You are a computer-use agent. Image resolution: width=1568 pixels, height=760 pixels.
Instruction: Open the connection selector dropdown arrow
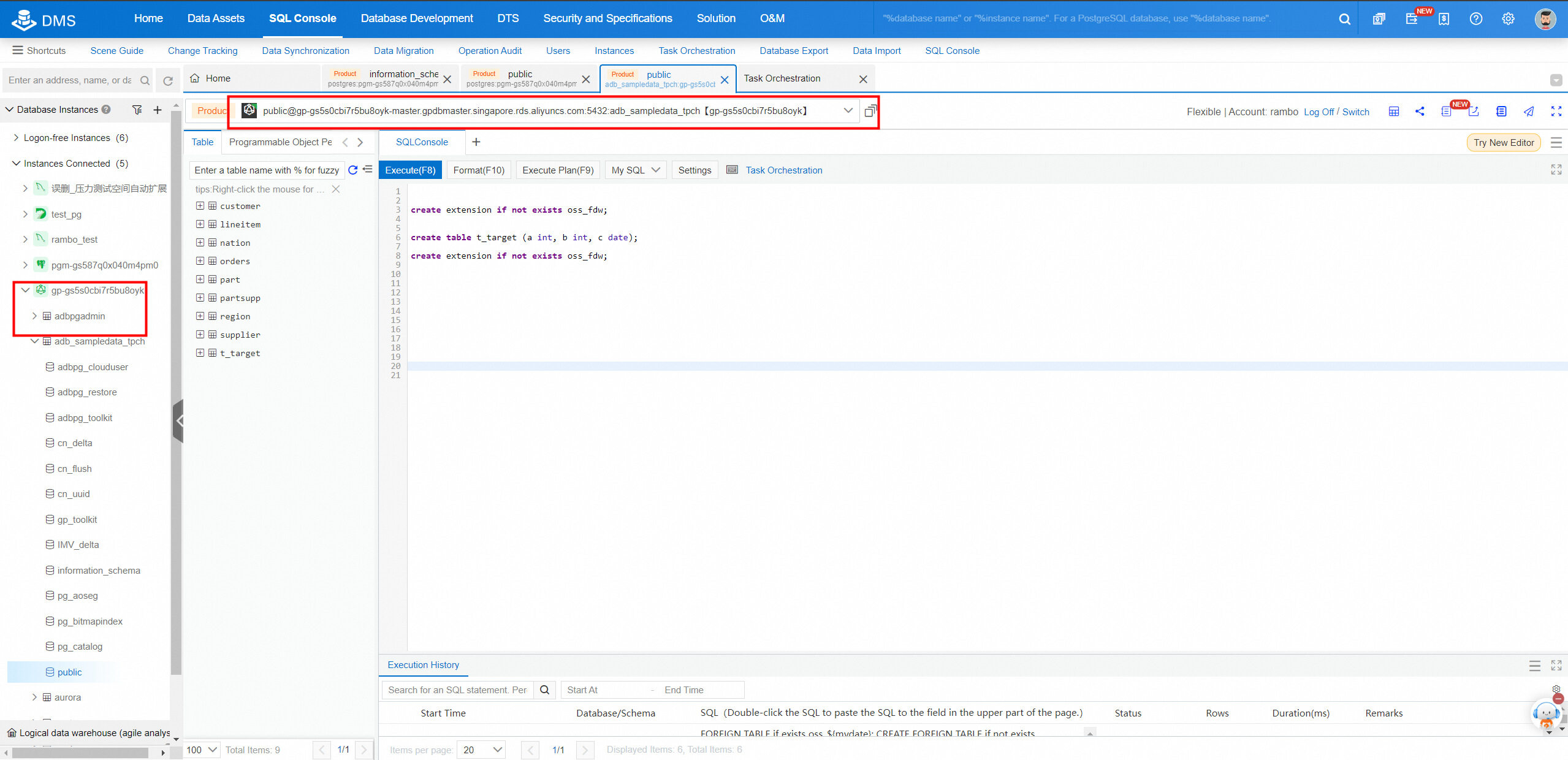(x=848, y=111)
